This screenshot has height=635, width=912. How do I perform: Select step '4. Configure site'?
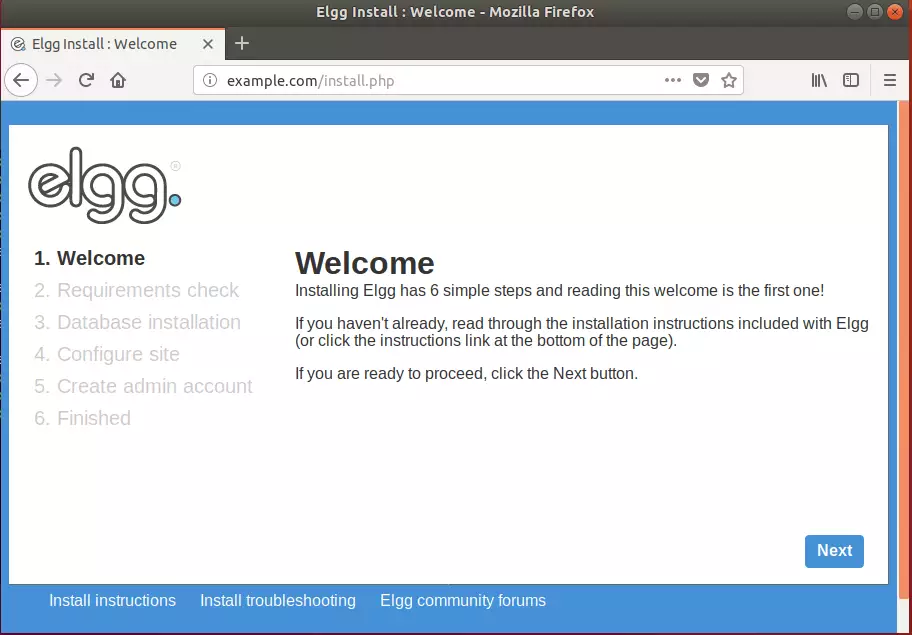pos(107,354)
